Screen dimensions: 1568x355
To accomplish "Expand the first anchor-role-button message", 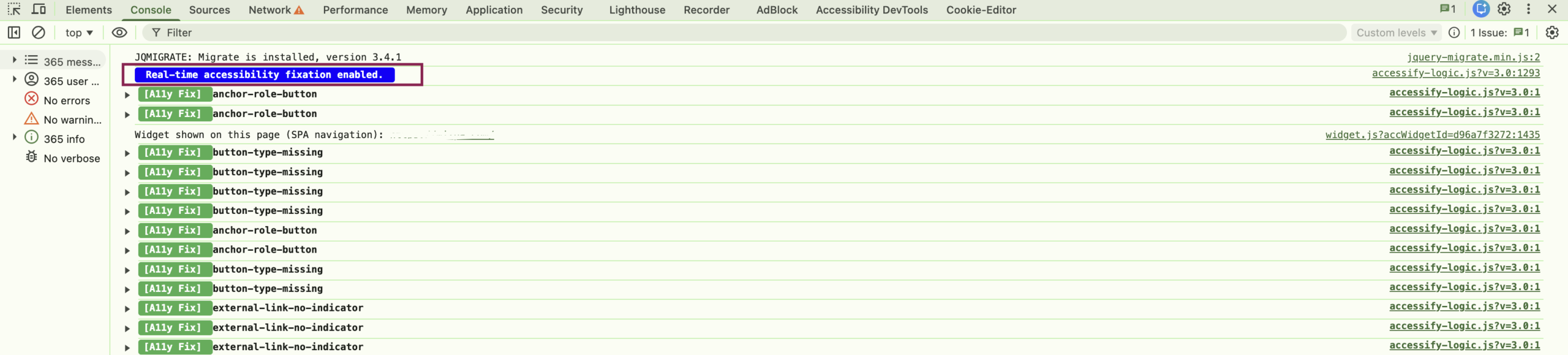I will click(127, 94).
